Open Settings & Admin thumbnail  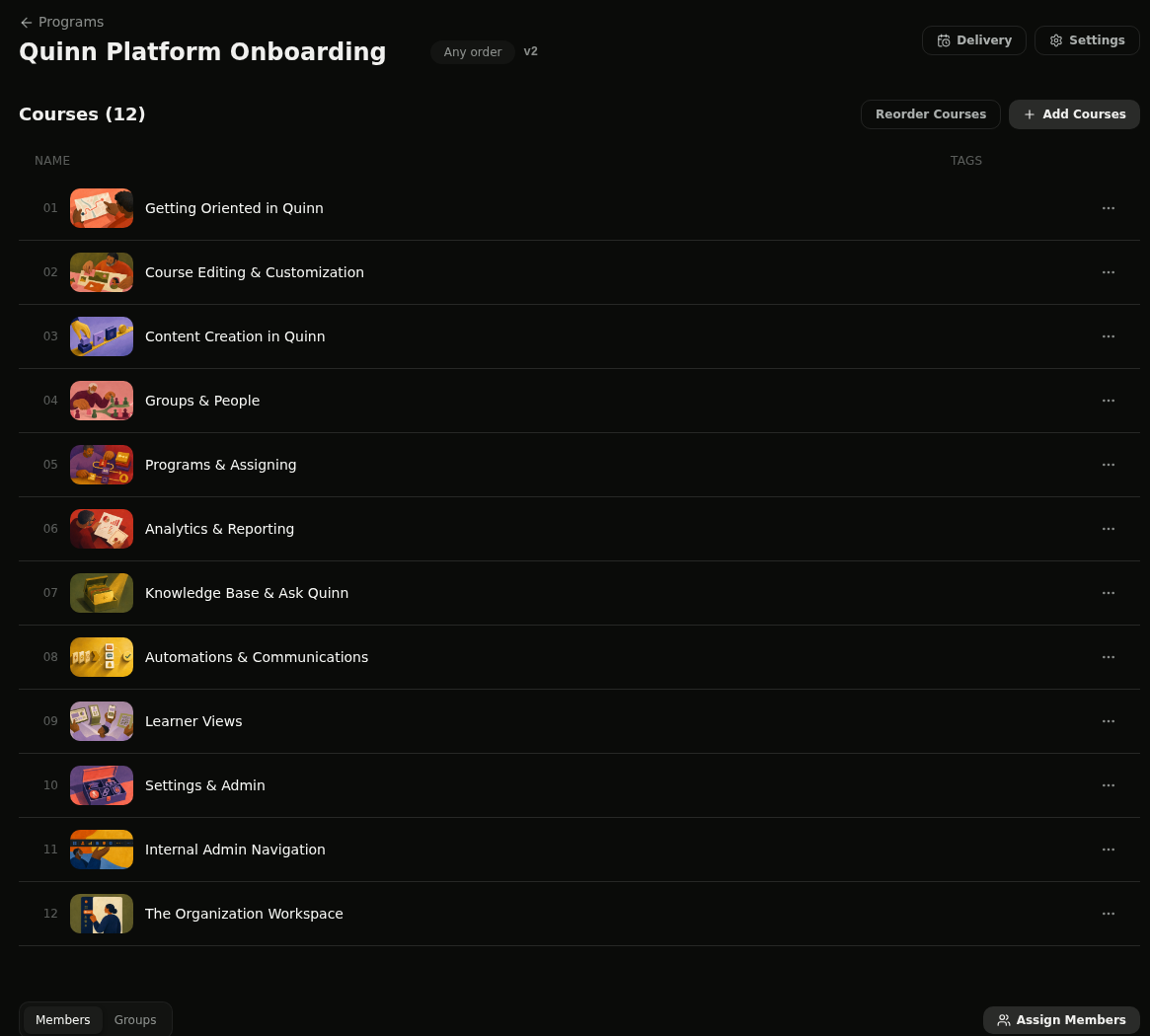pos(102,785)
